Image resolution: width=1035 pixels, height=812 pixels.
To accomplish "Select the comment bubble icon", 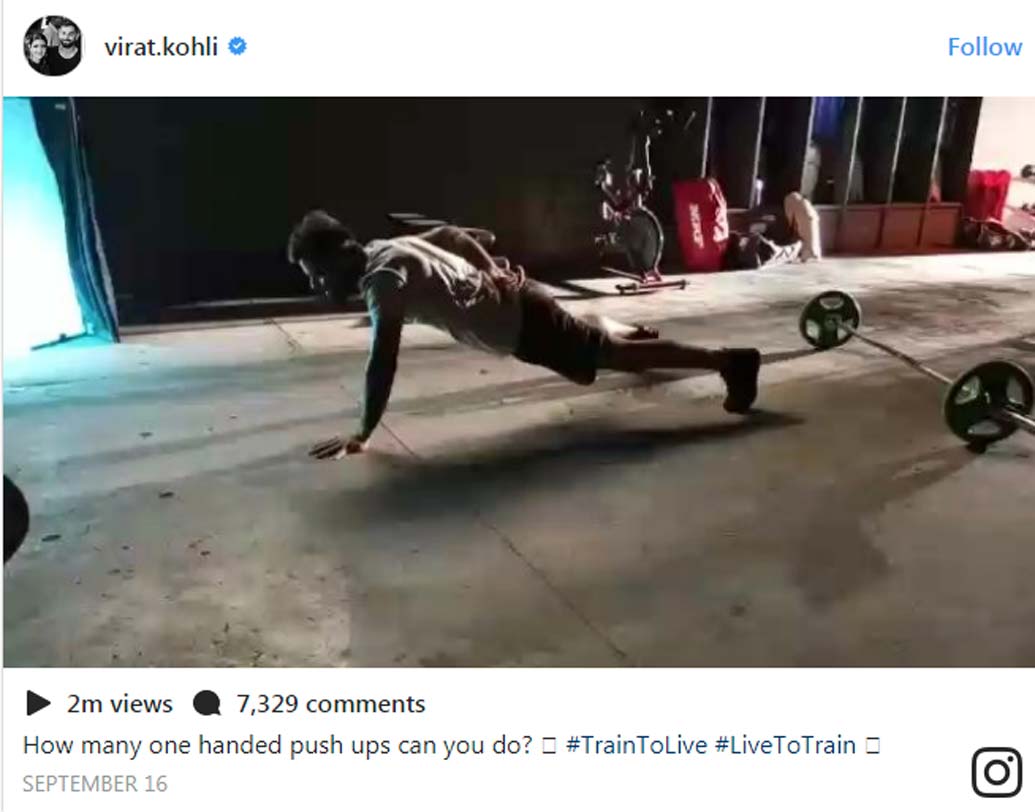I will [x=207, y=703].
